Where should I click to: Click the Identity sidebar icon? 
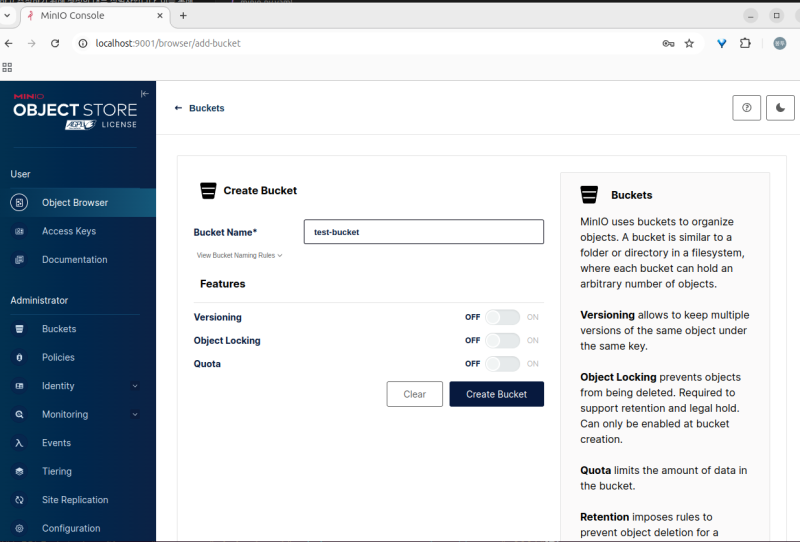[19, 386]
